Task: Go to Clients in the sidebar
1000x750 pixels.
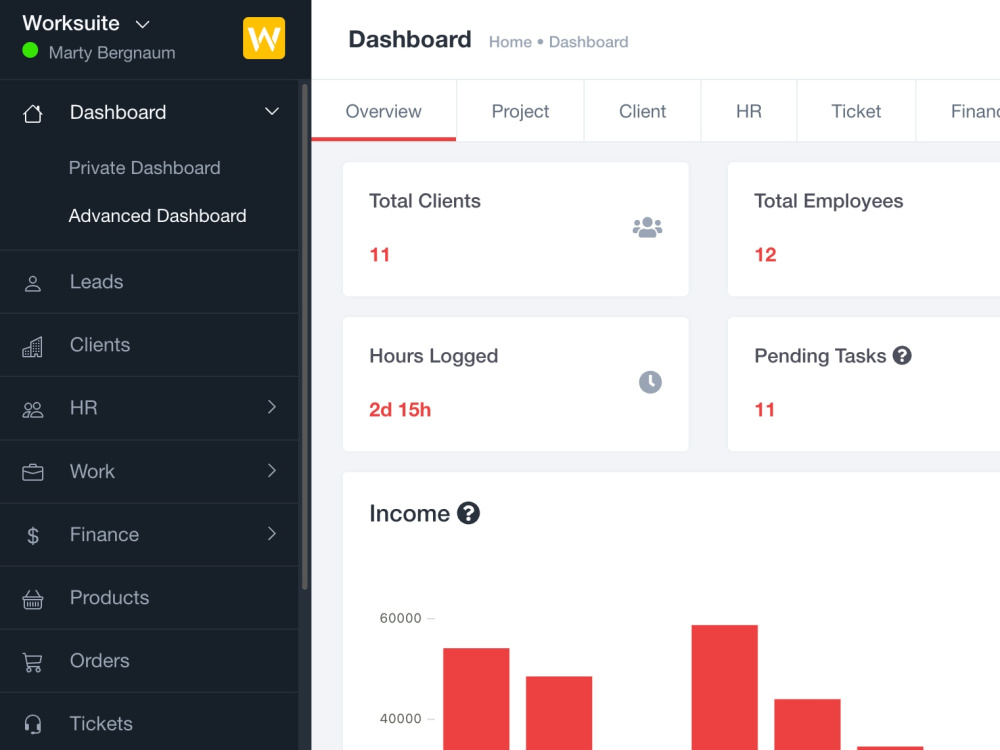Action: pos(149,345)
